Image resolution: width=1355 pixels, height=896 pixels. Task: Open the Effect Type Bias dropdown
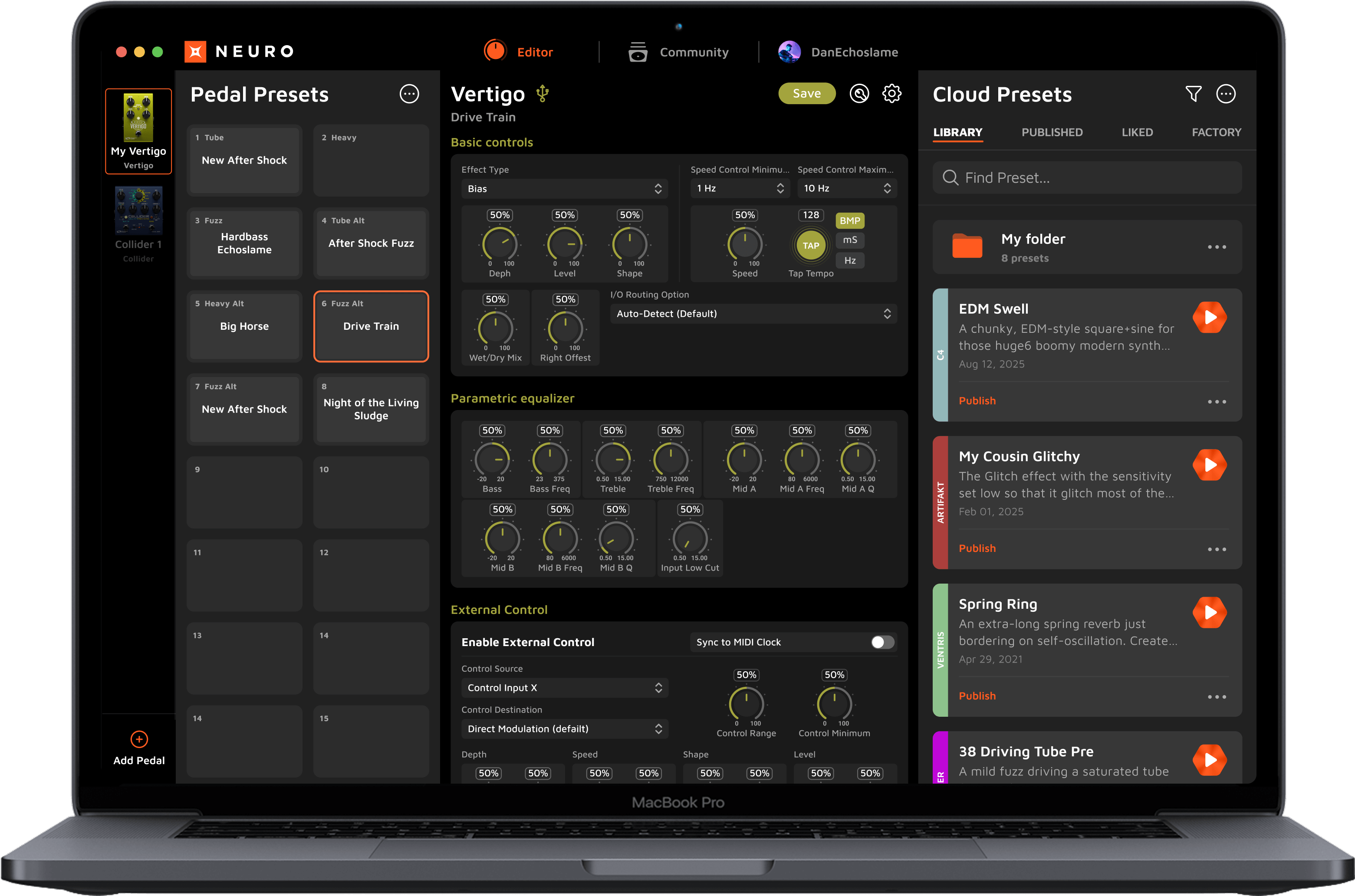[564, 189]
